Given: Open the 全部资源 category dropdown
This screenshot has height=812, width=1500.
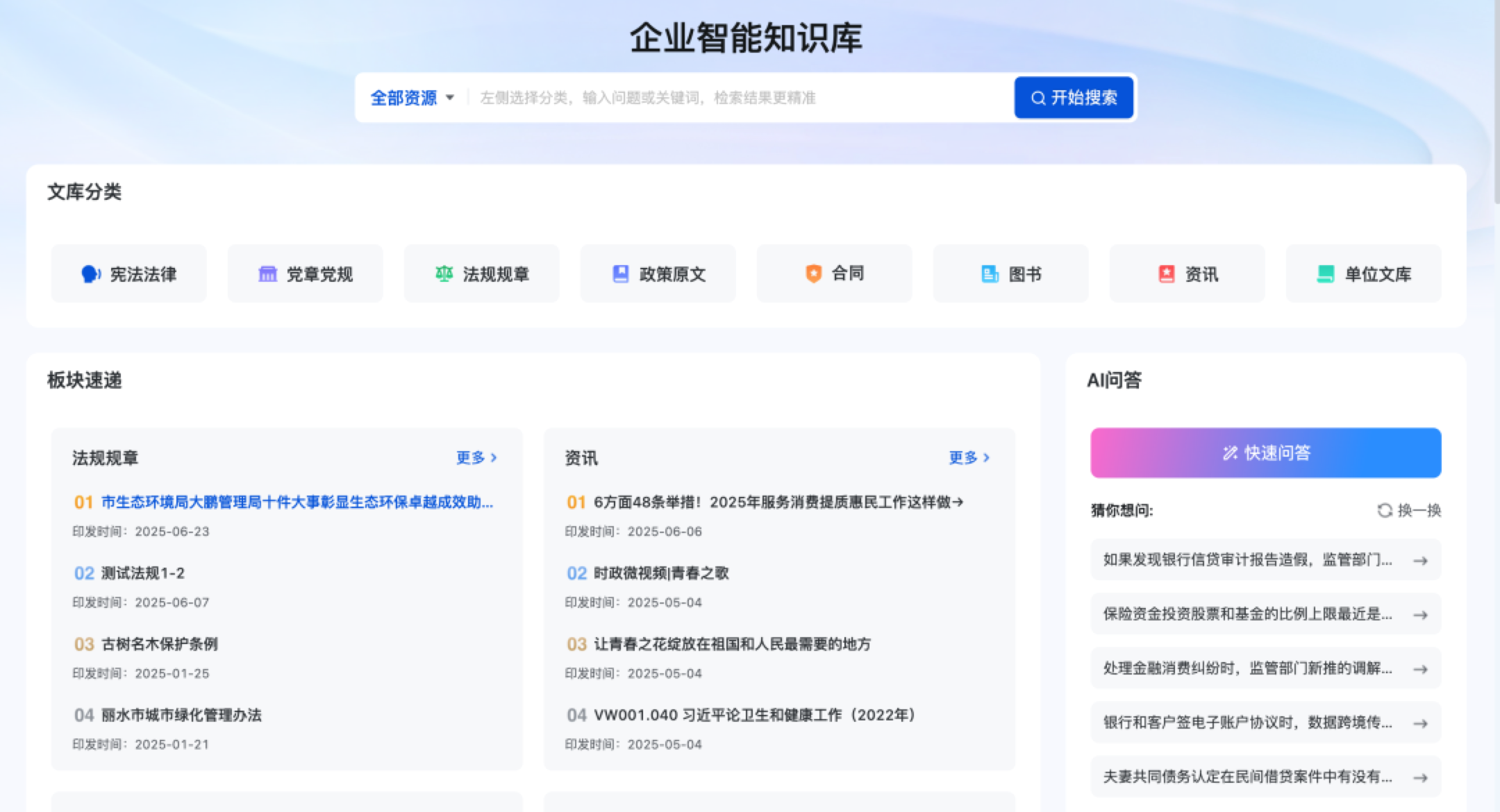Looking at the screenshot, I should 412,98.
